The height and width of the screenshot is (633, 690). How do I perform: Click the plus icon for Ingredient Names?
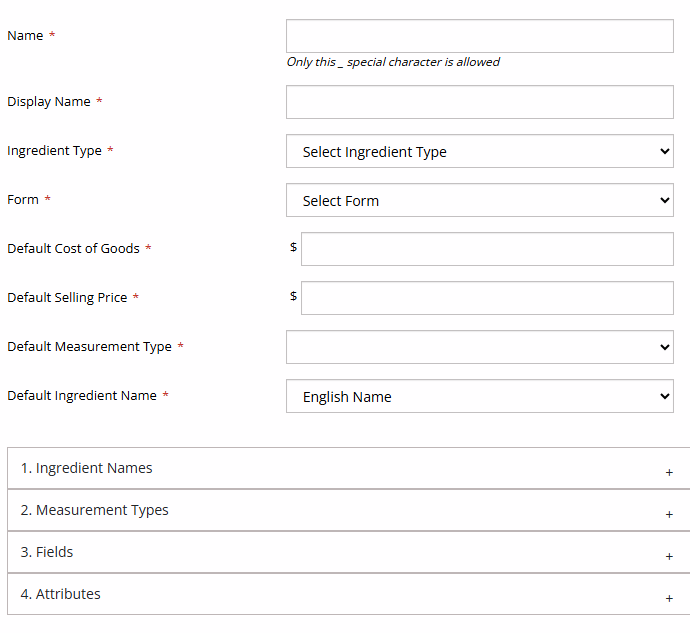669,472
